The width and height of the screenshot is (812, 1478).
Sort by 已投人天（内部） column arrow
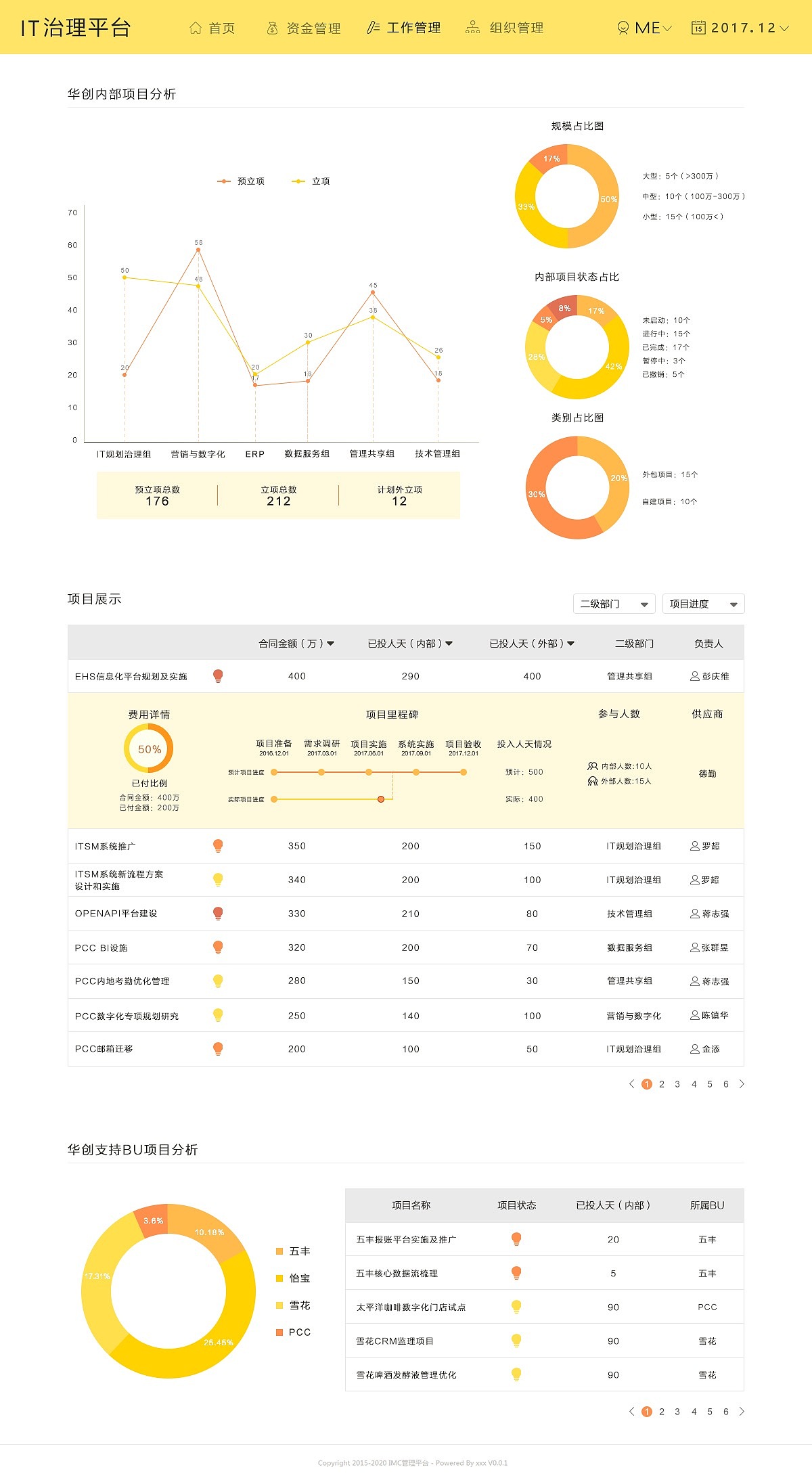click(449, 644)
